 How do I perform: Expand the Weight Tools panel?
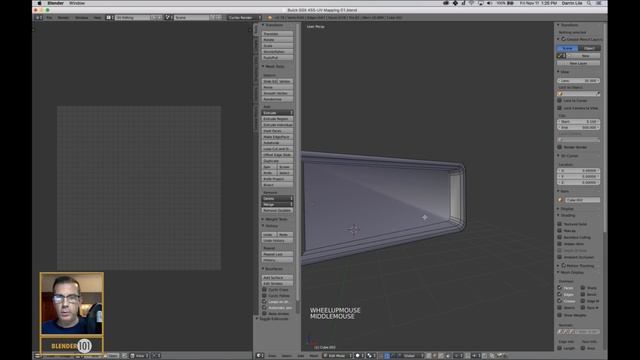click(275, 219)
